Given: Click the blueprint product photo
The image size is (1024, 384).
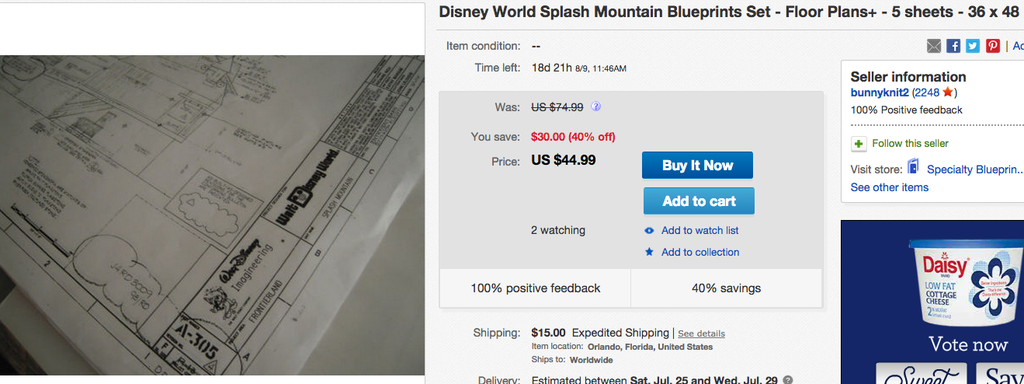Looking at the screenshot, I should 212,216.
